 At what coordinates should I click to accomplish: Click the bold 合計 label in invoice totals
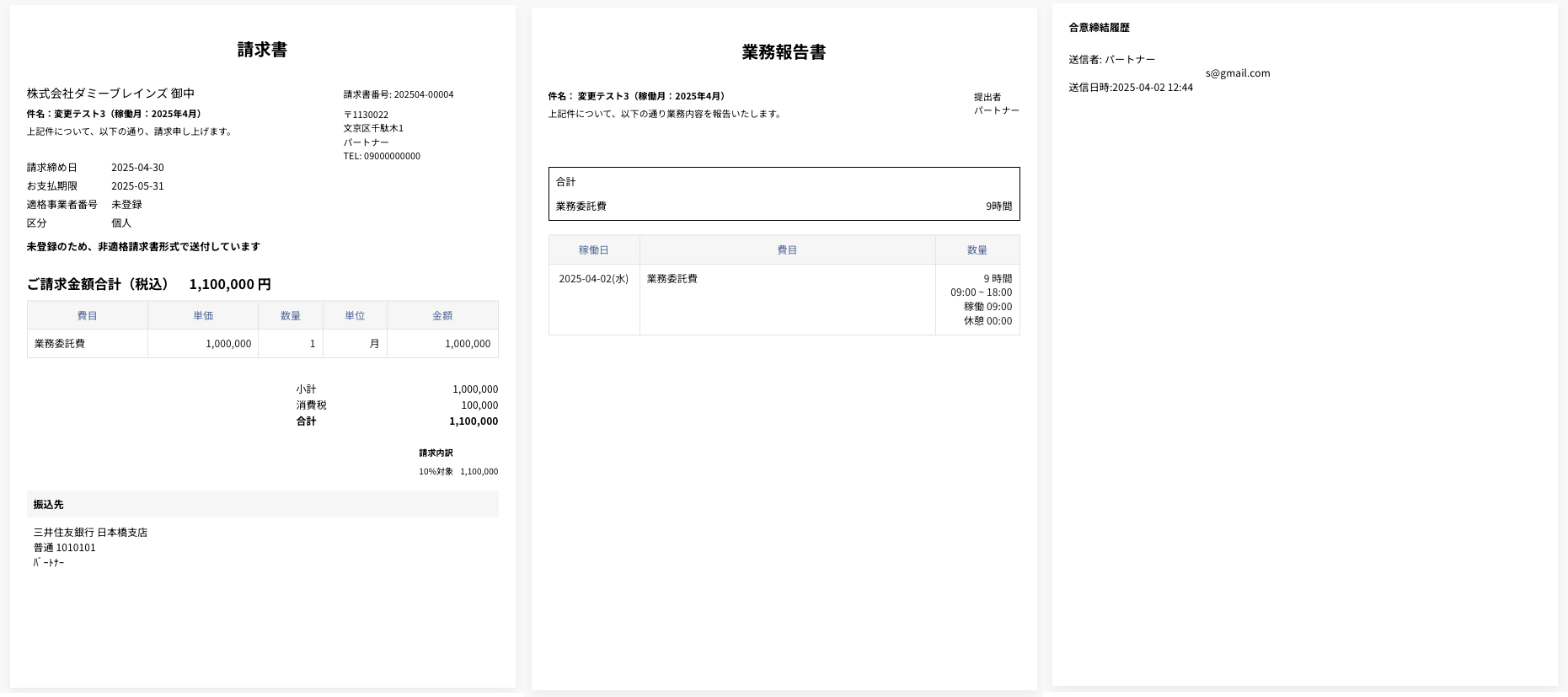306,421
